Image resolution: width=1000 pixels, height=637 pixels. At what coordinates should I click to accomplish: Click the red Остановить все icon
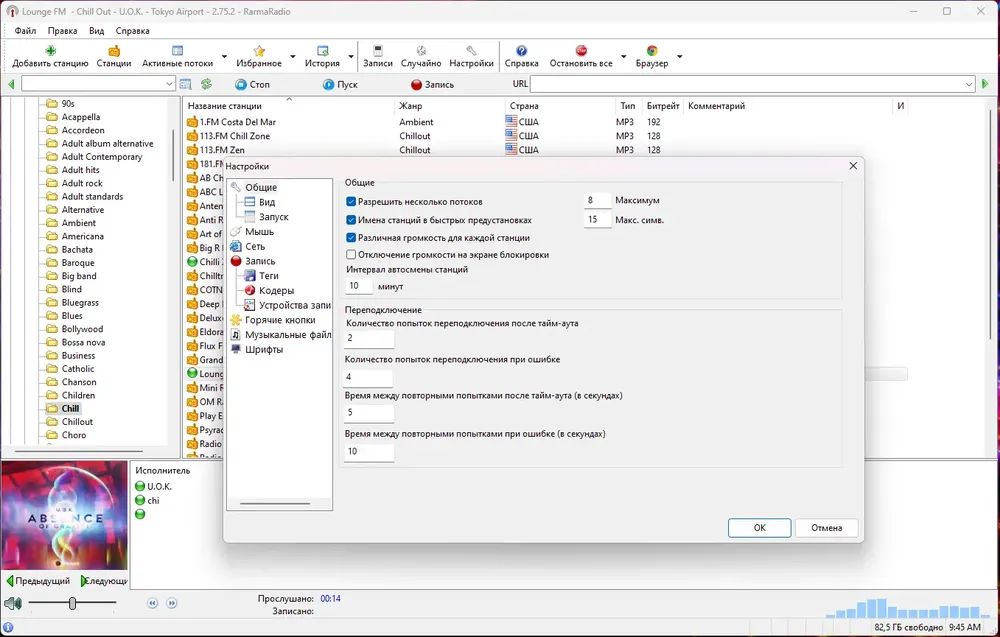[x=581, y=51]
